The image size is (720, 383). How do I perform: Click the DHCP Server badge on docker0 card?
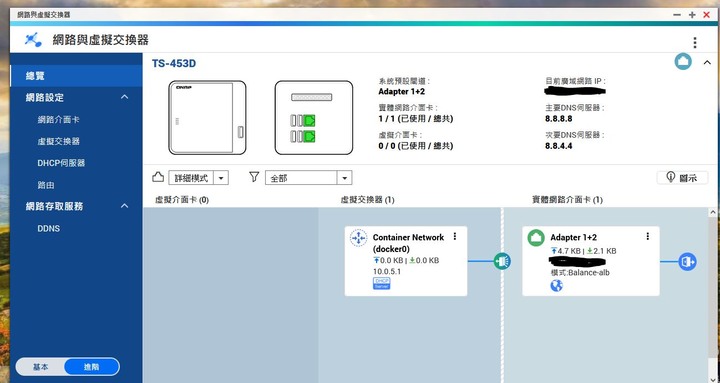coord(381,283)
